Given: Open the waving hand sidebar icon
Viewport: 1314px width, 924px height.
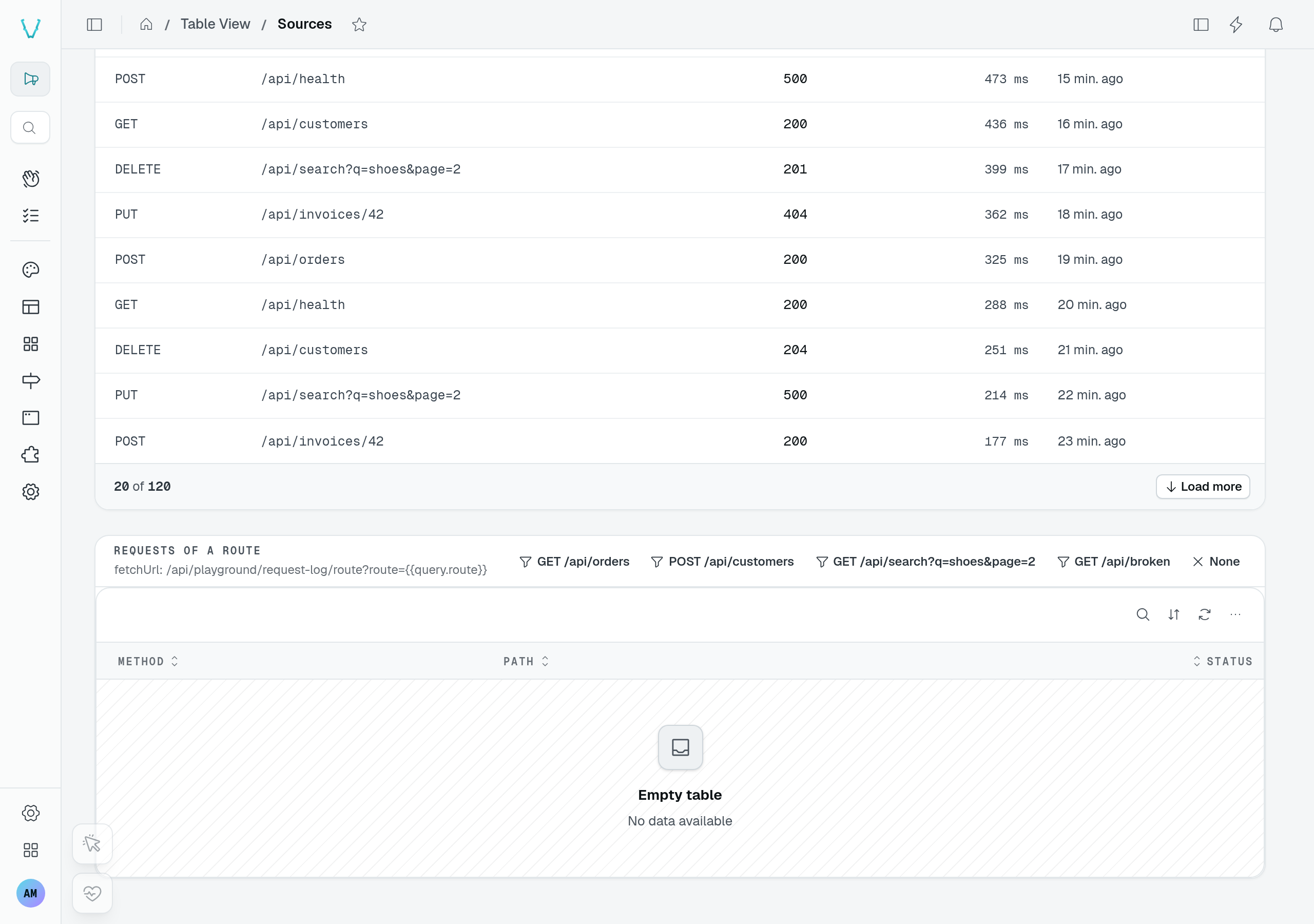Looking at the screenshot, I should pos(30,179).
